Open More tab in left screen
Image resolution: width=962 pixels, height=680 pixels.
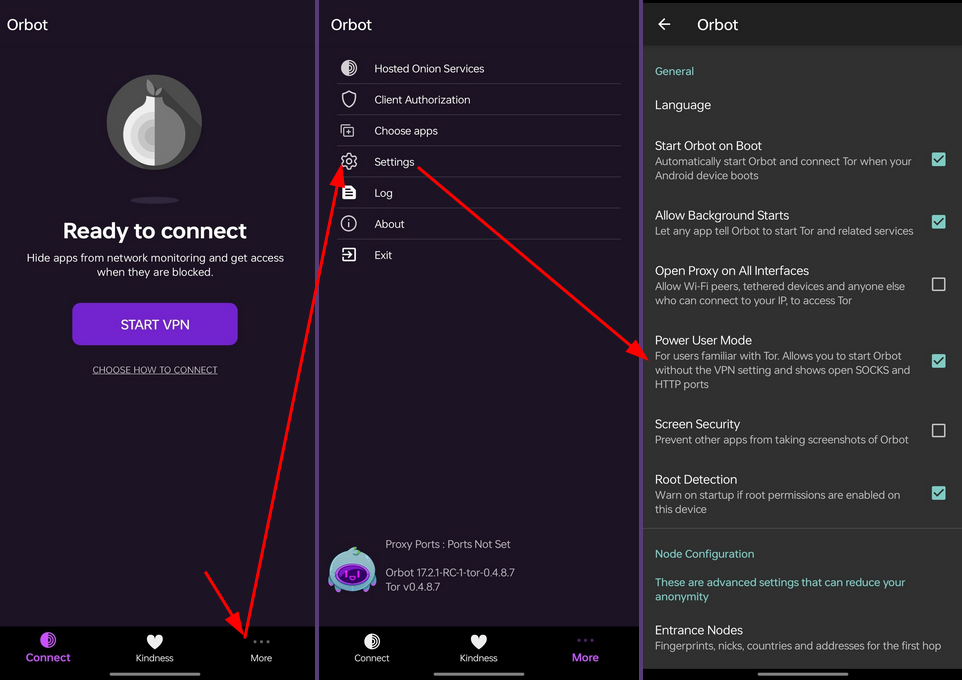click(261, 649)
